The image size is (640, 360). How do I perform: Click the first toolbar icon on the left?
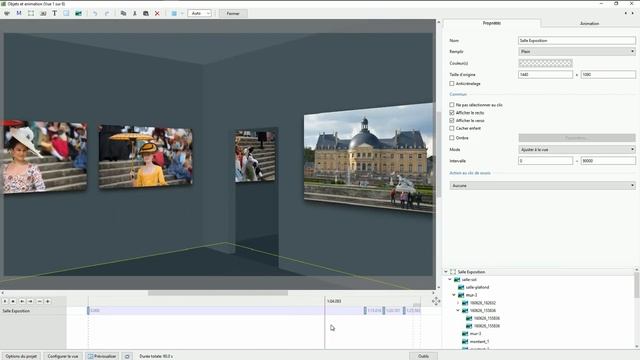coord(7,13)
